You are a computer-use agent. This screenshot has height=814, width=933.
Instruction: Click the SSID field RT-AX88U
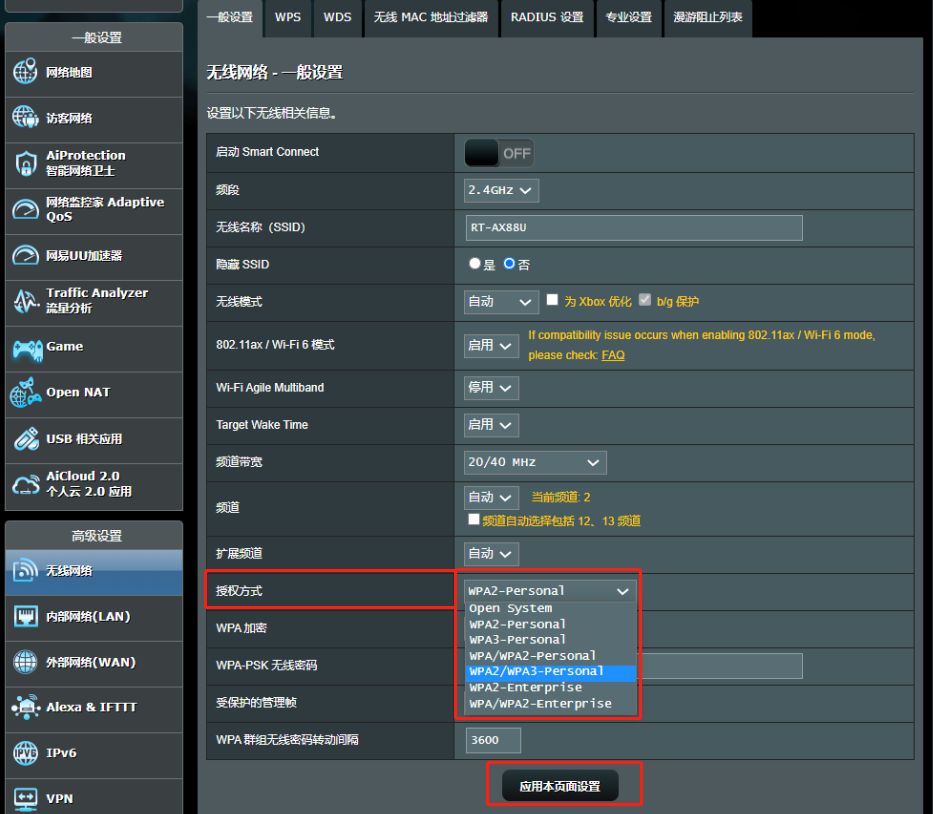click(x=634, y=228)
